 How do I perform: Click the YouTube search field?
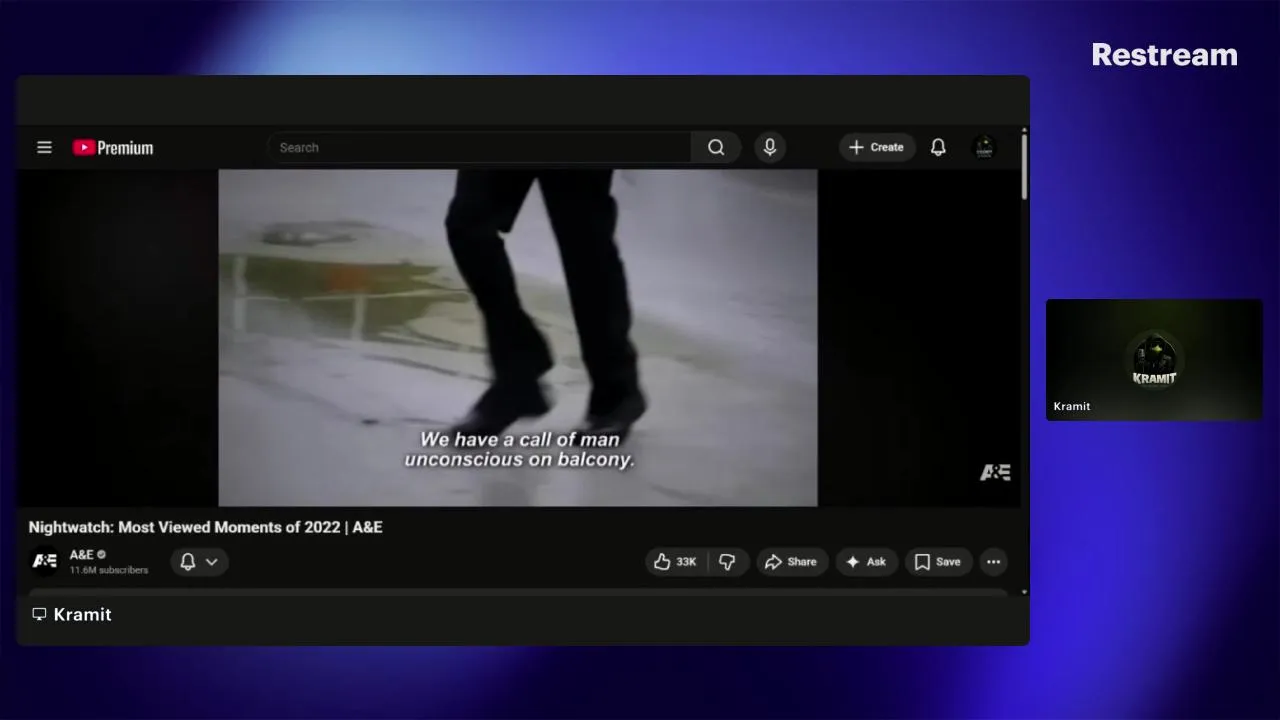(x=479, y=147)
